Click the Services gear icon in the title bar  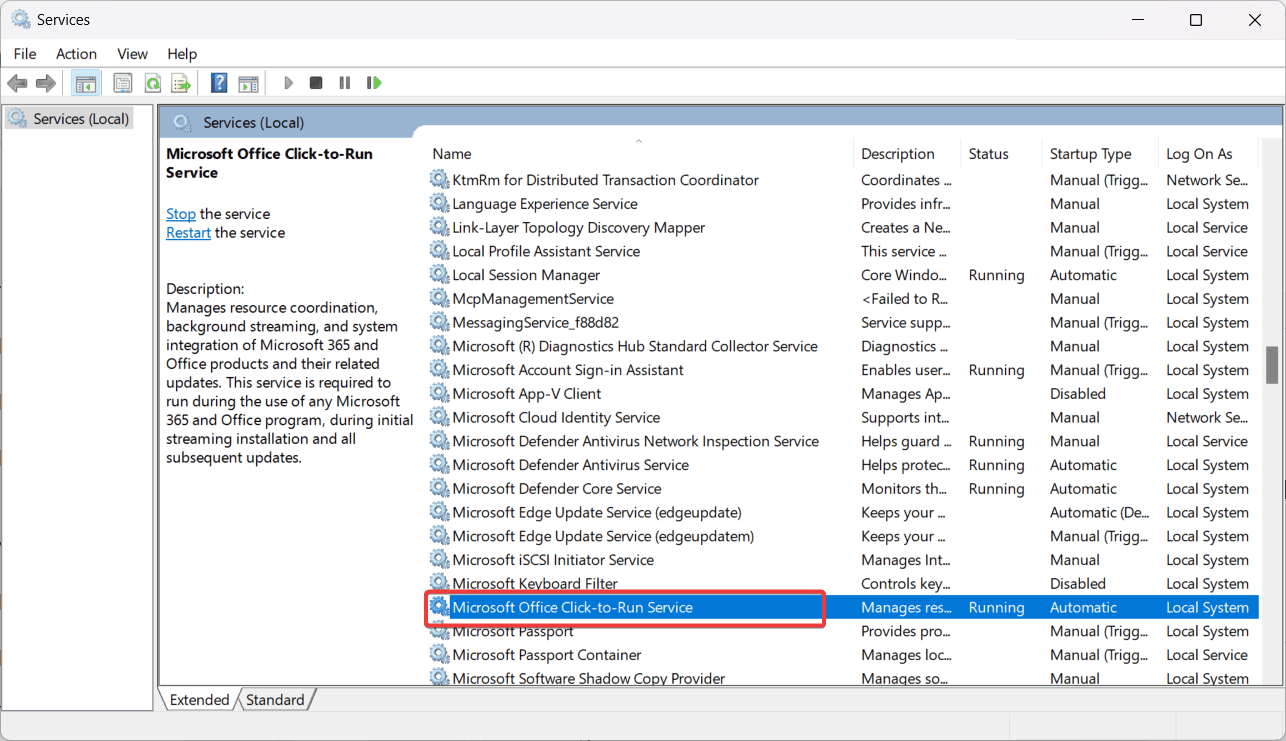tap(21, 18)
